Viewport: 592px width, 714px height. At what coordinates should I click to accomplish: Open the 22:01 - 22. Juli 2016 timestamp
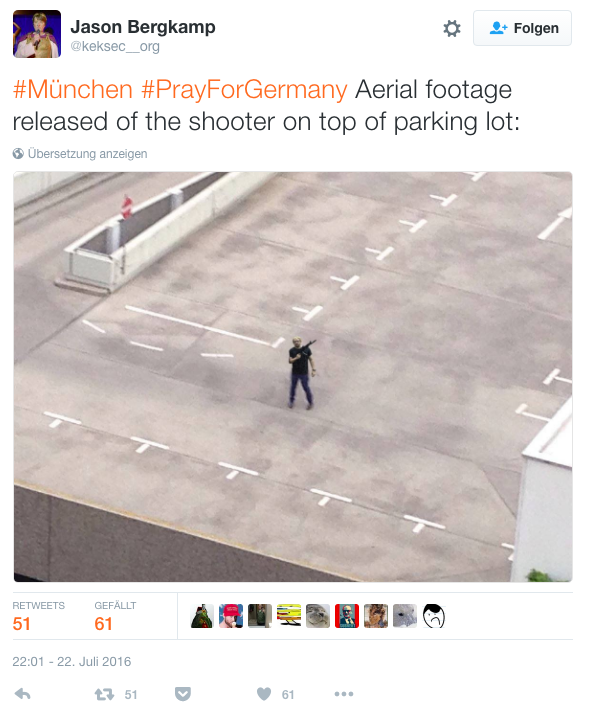(x=71, y=662)
